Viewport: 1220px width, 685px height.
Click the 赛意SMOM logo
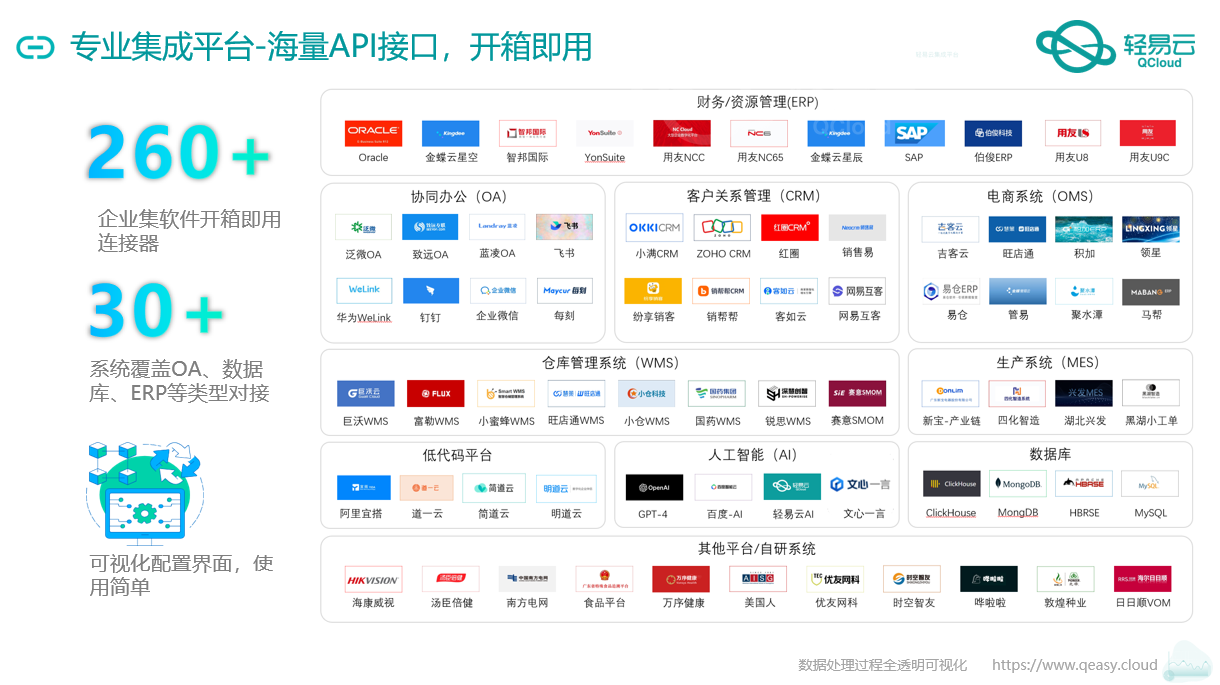857,393
